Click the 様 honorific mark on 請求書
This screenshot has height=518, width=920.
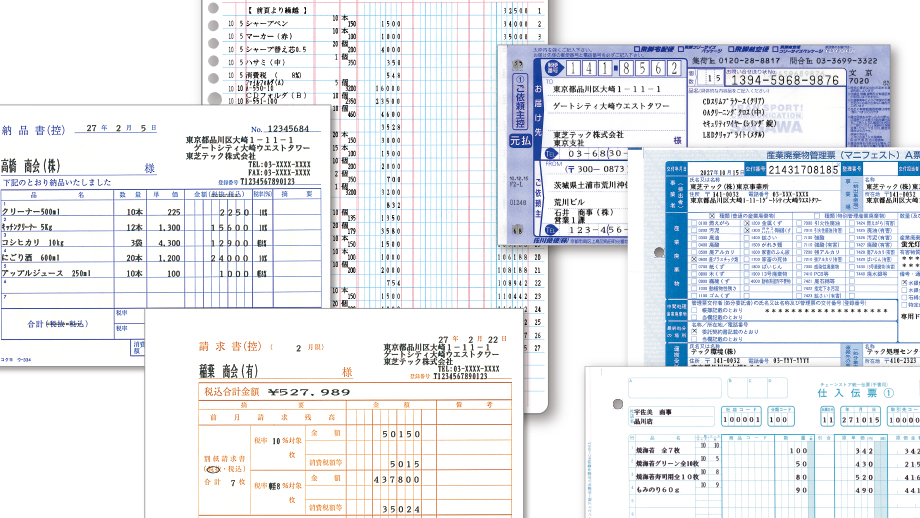pos(347,372)
